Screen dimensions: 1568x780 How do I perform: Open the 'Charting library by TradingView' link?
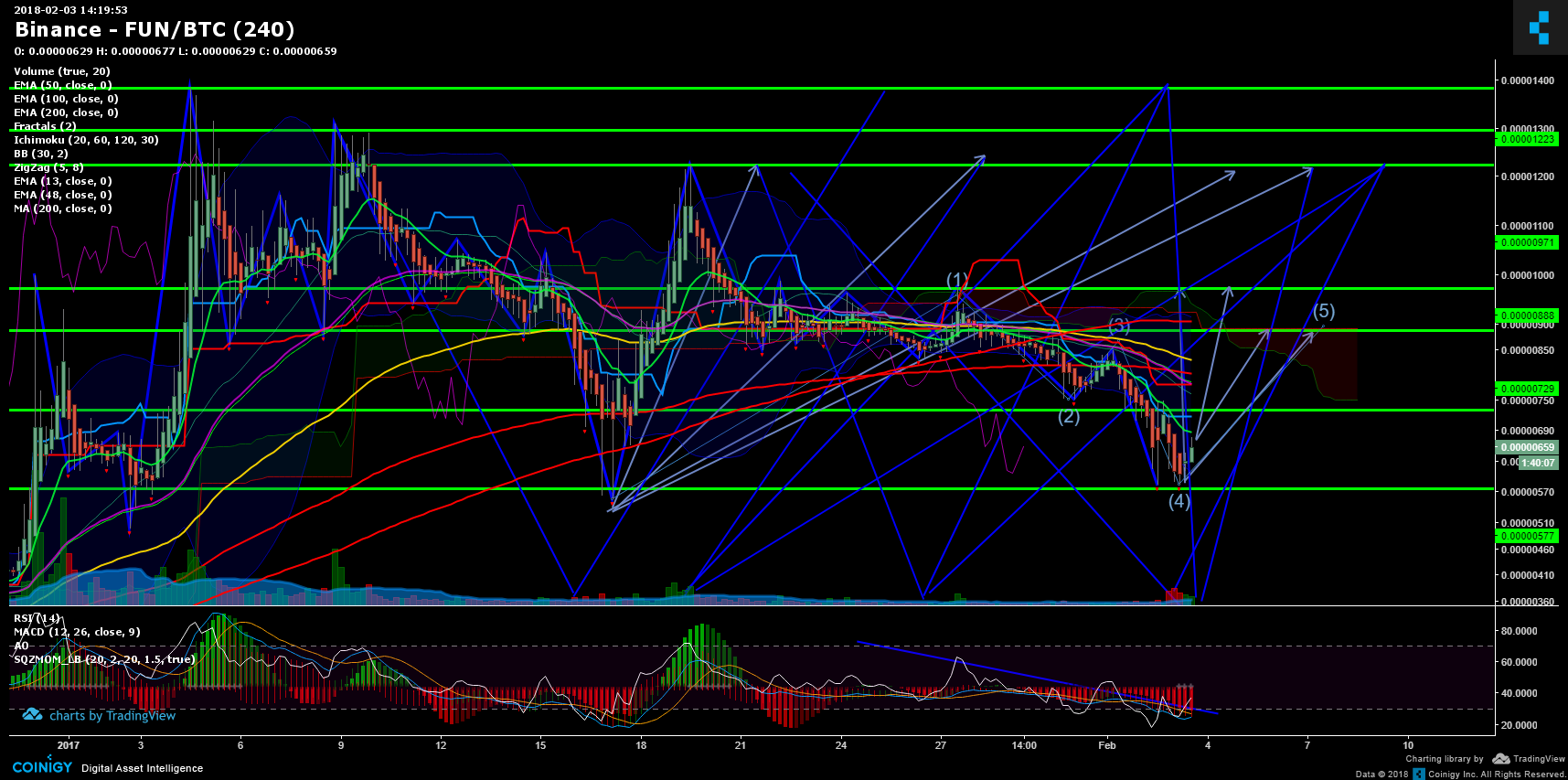[1485, 759]
